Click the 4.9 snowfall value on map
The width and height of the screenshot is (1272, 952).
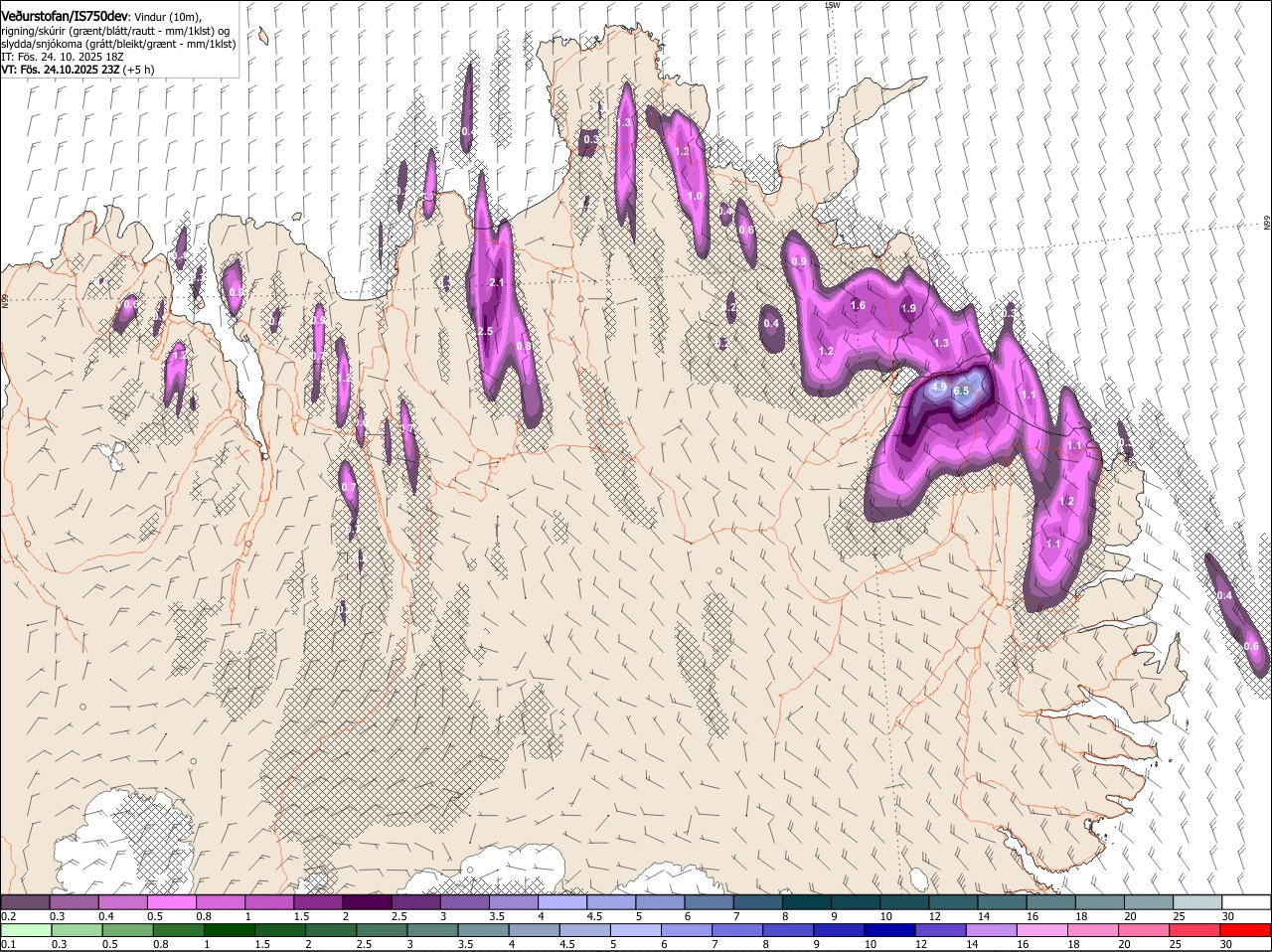pyautogui.click(x=939, y=387)
